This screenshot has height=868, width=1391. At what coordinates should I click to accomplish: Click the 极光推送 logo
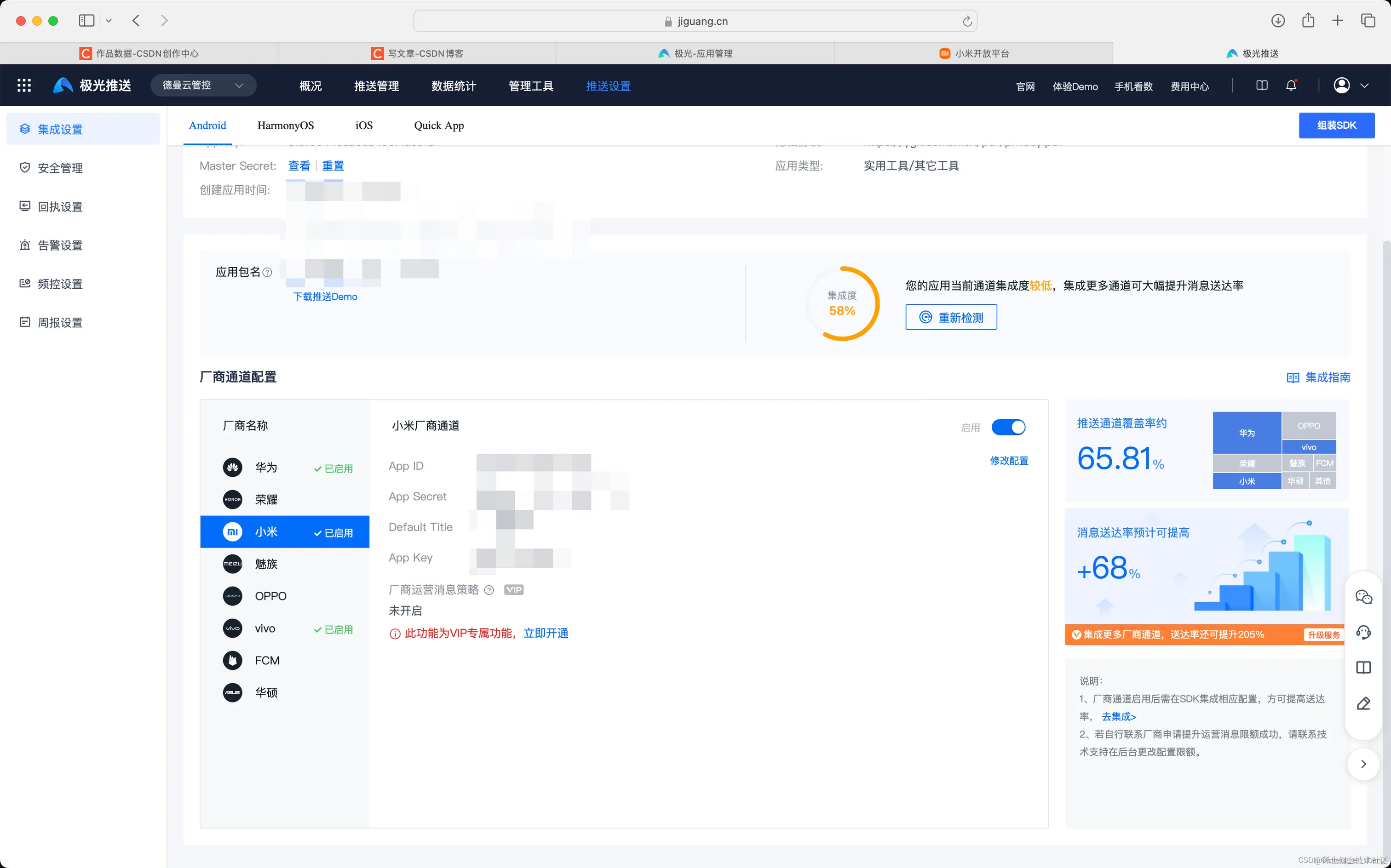(92, 85)
